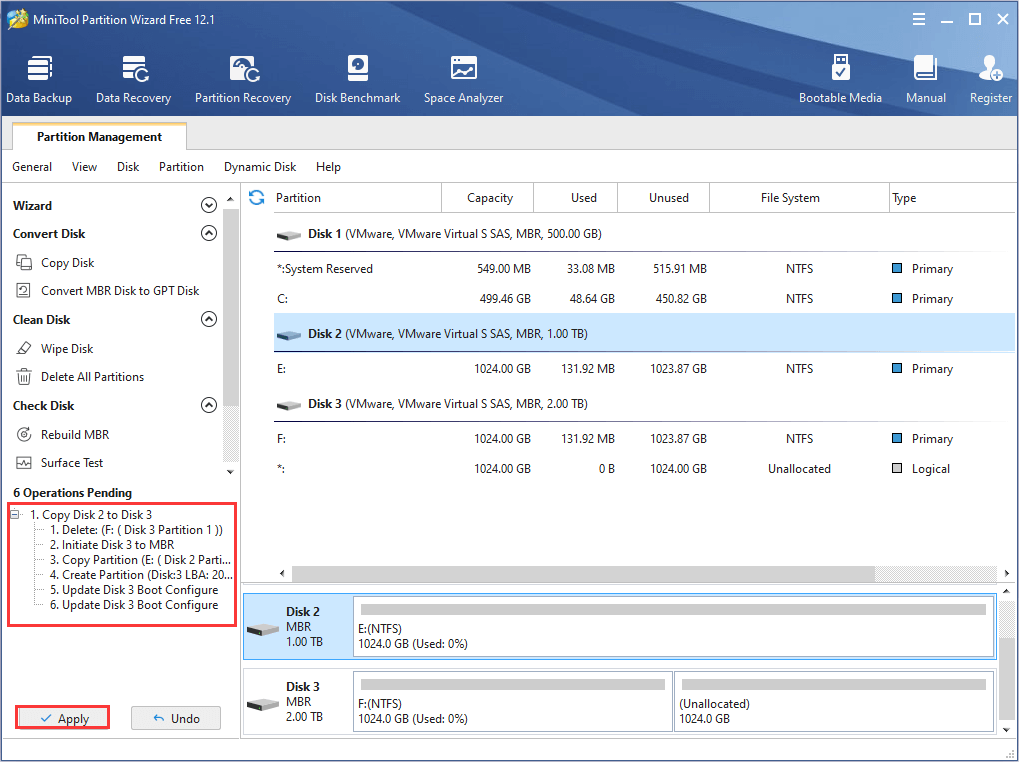Select the Disk 2 header row
Viewport: 1019px width, 762px height.
643,334
